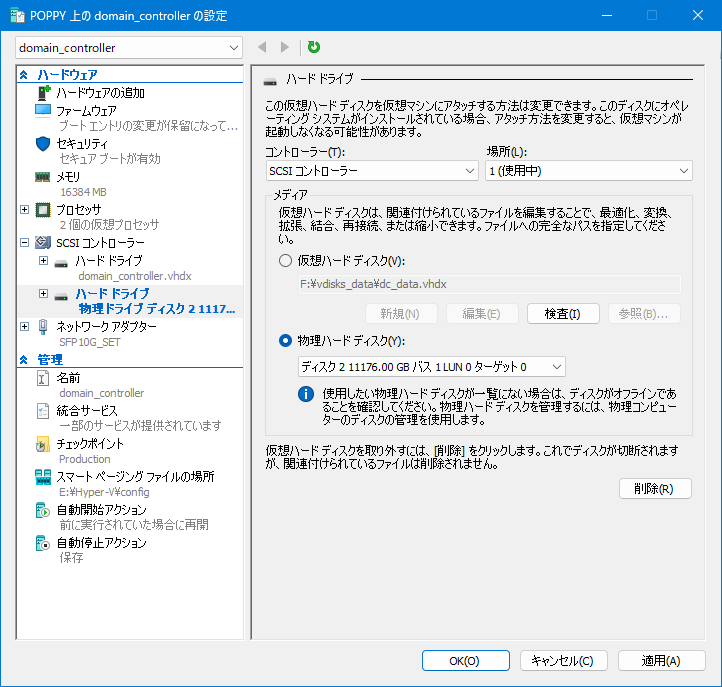Click the 統合サービス icon
722x687 pixels.
point(43,411)
